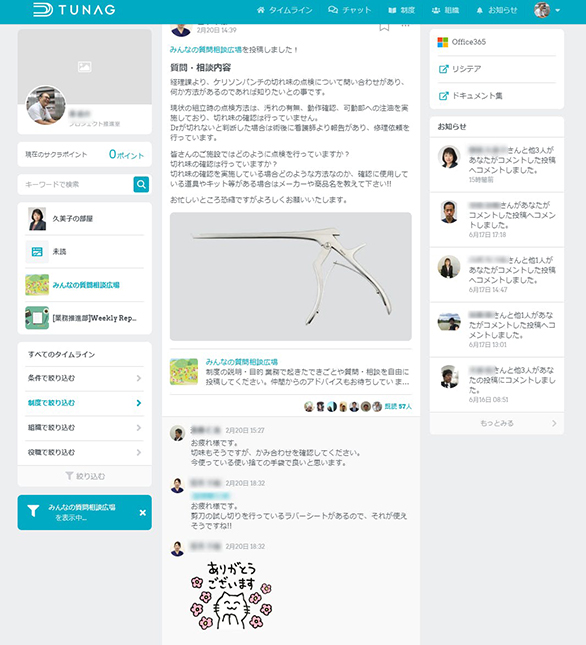586x645 pixels.
Task: Open the Office365 link
Action: 497,42
